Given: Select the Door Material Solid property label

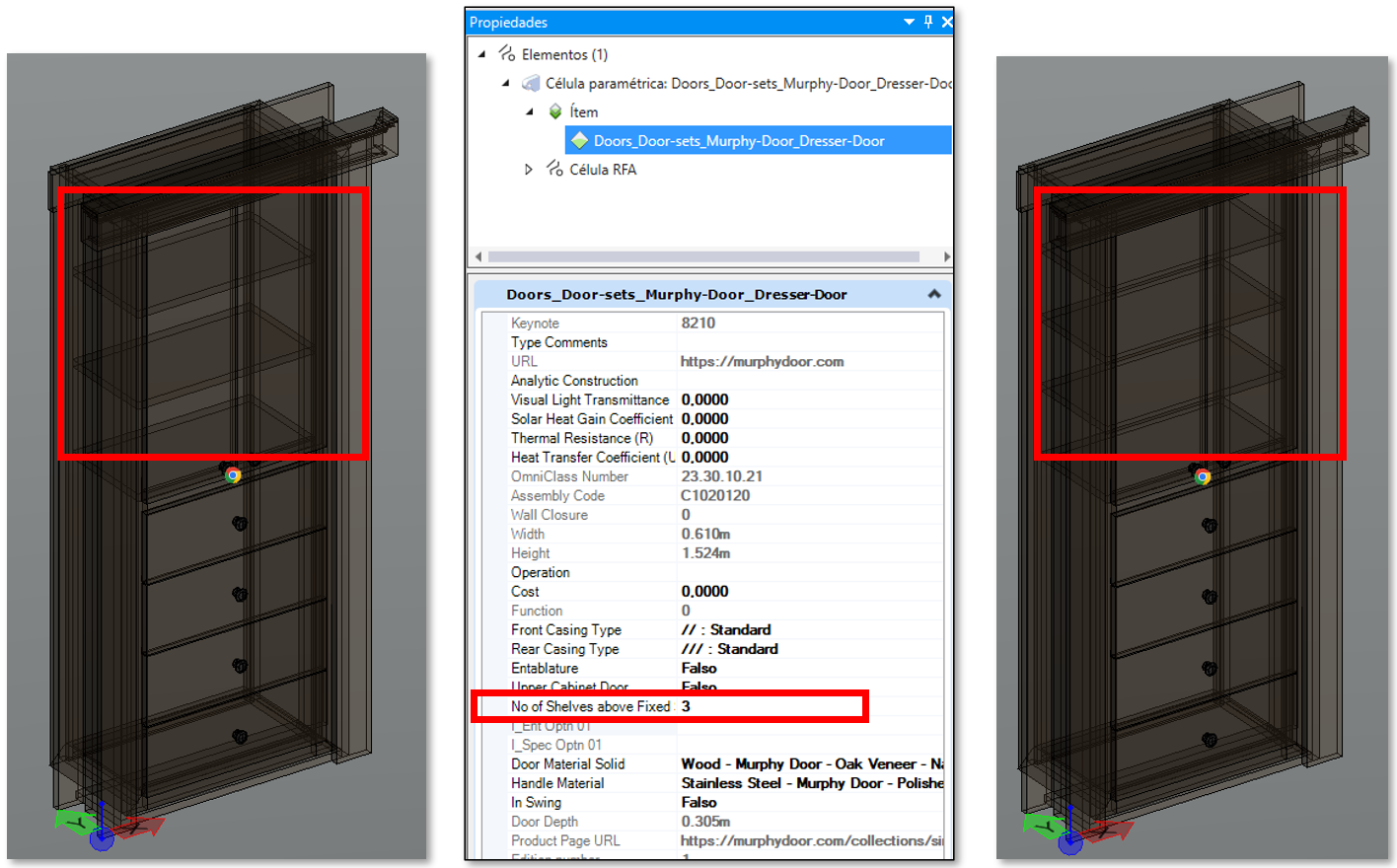Looking at the screenshot, I should click(x=568, y=763).
